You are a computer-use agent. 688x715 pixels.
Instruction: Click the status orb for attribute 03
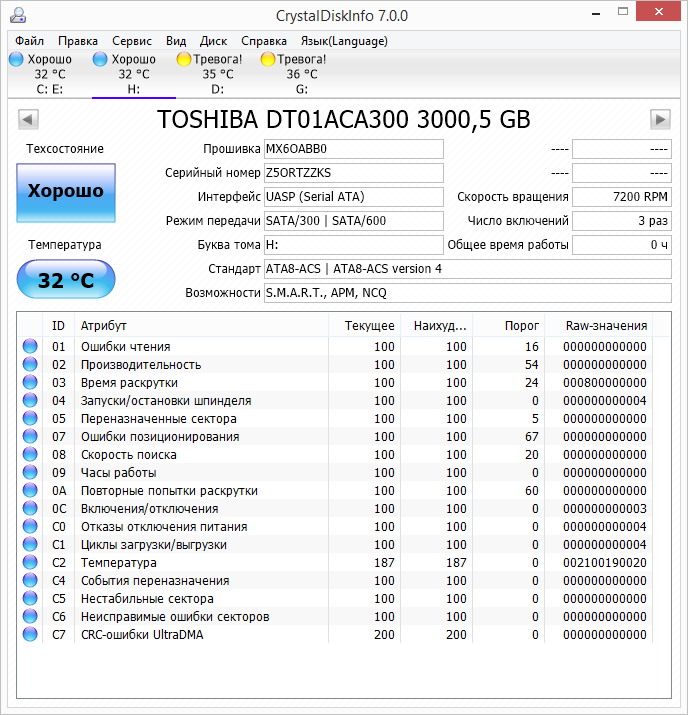pyautogui.click(x=30, y=382)
